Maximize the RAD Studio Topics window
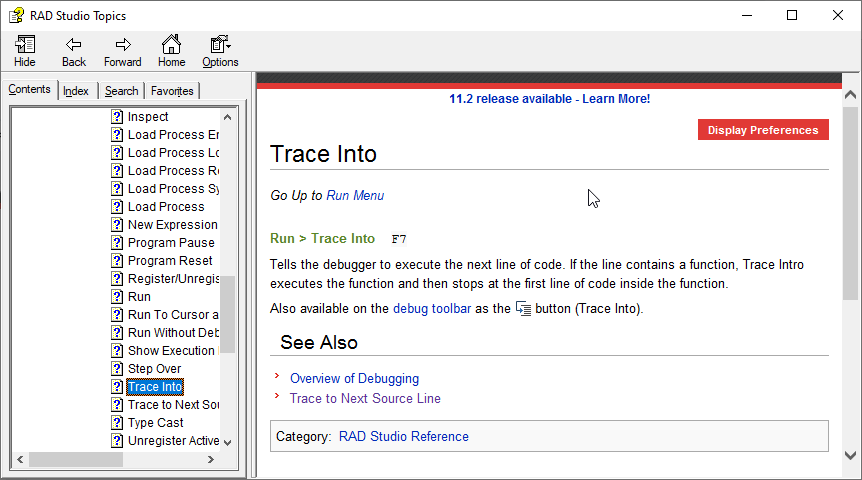 click(x=792, y=15)
